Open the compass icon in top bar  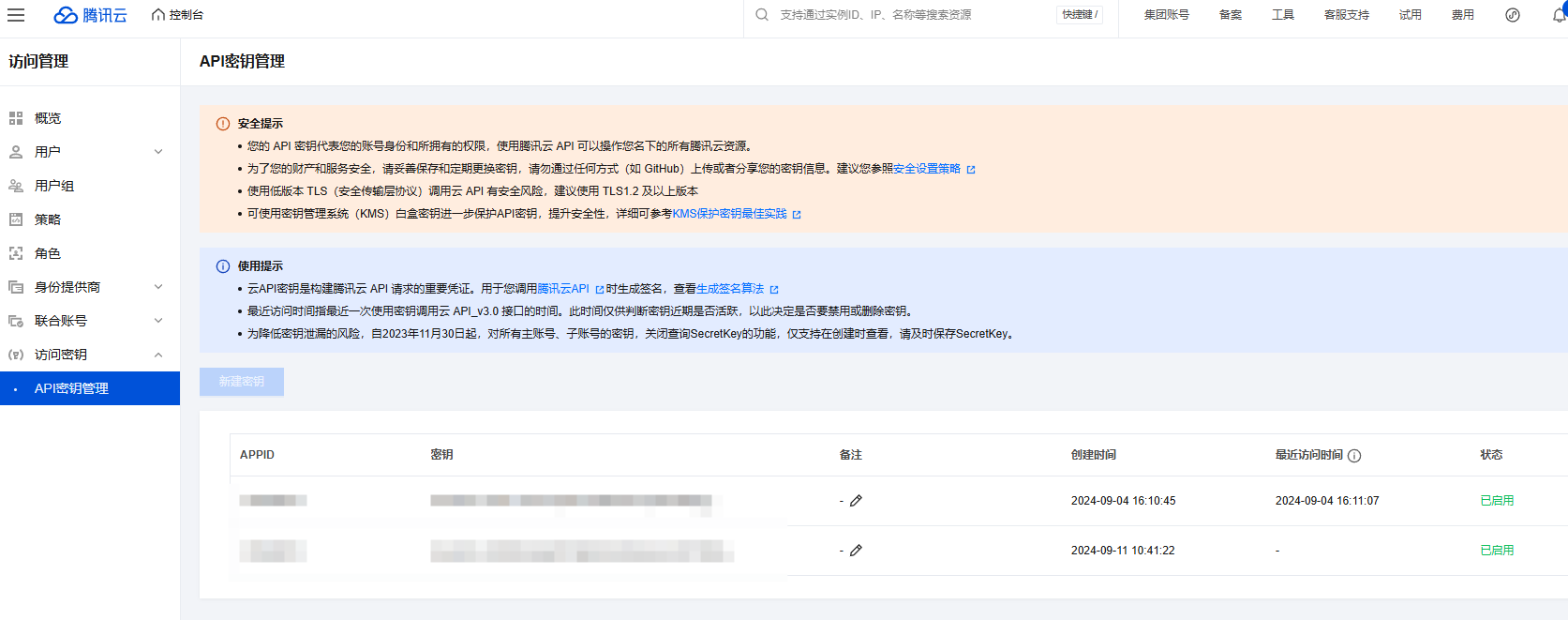(x=1512, y=15)
